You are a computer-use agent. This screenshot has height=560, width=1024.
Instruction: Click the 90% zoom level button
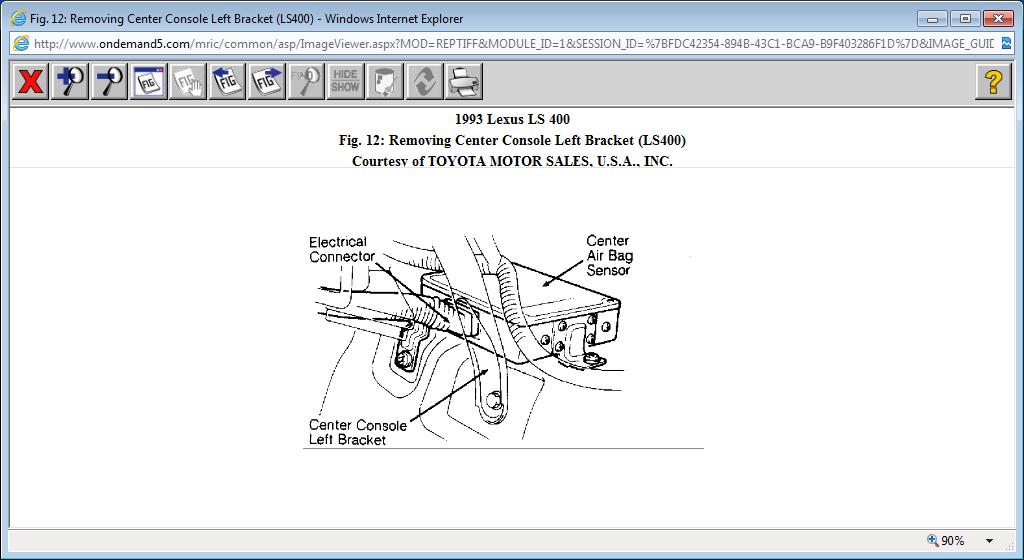coord(946,541)
